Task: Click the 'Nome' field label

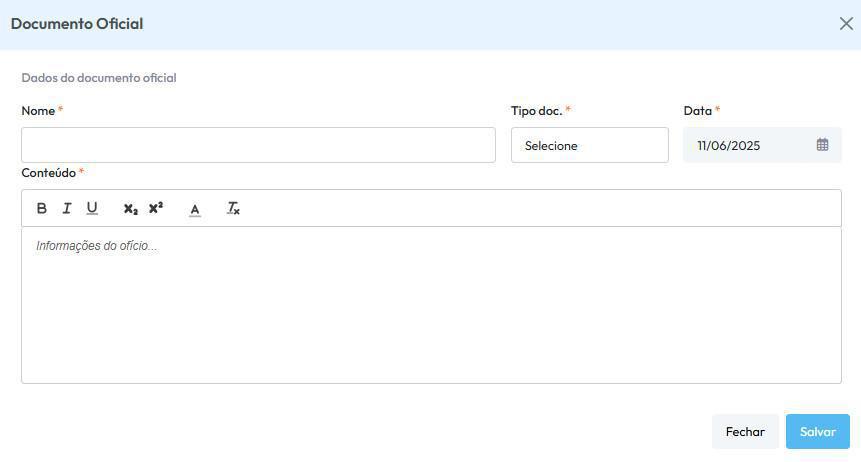Action: pos(38,110)
